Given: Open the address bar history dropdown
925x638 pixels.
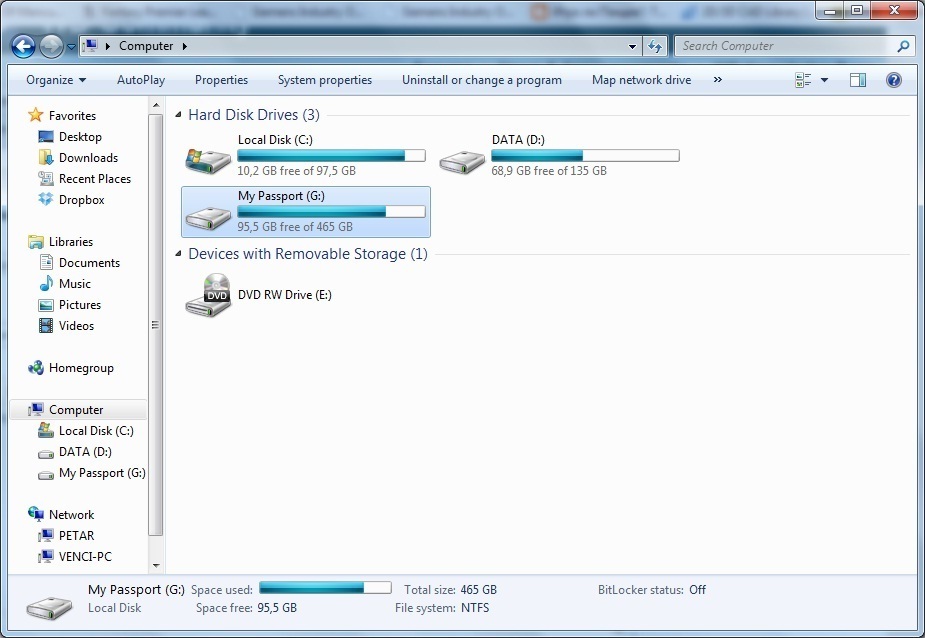Looking at the screenshot, I should click(632, 46).
